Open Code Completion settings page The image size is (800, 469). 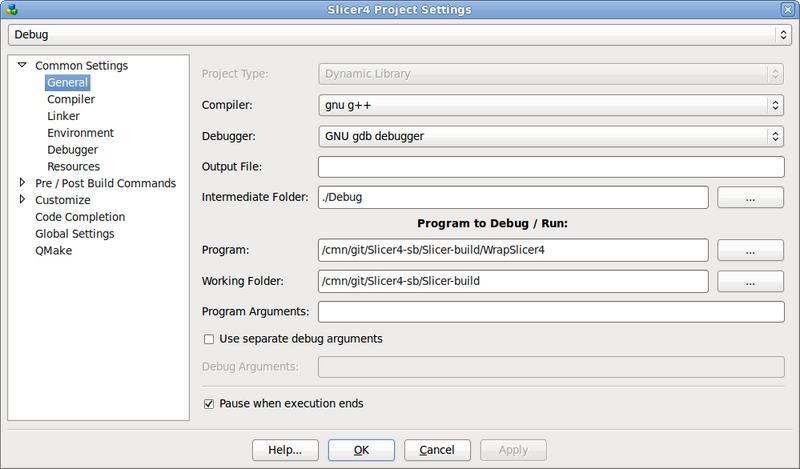[x=80, y=217]
